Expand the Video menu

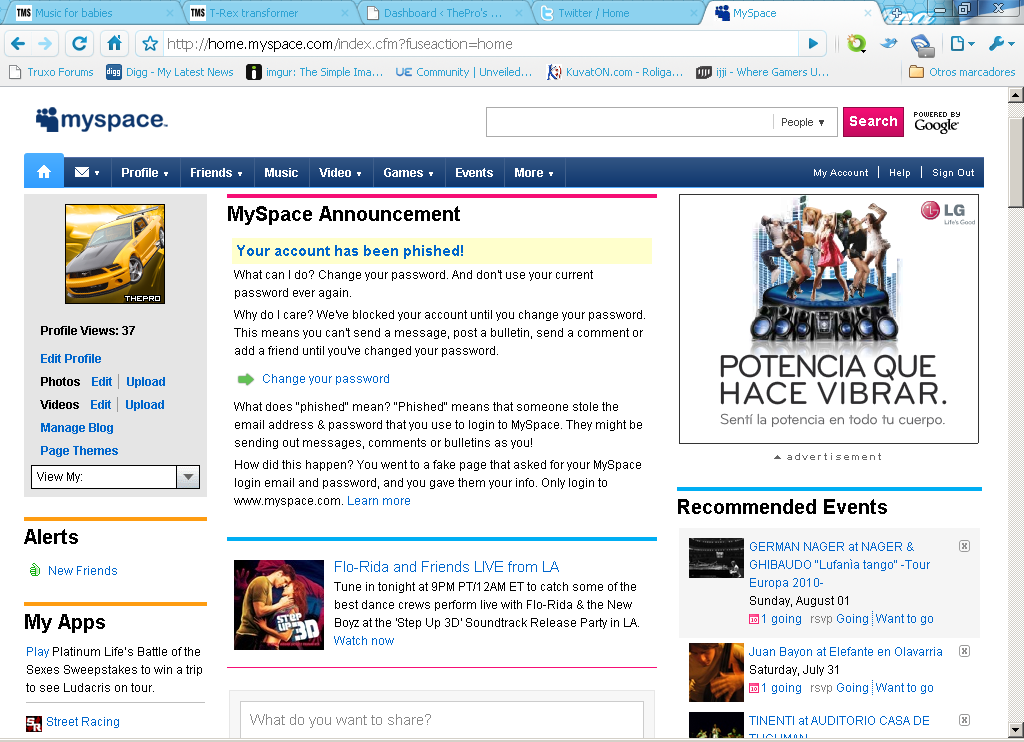(x=340, y=172)
